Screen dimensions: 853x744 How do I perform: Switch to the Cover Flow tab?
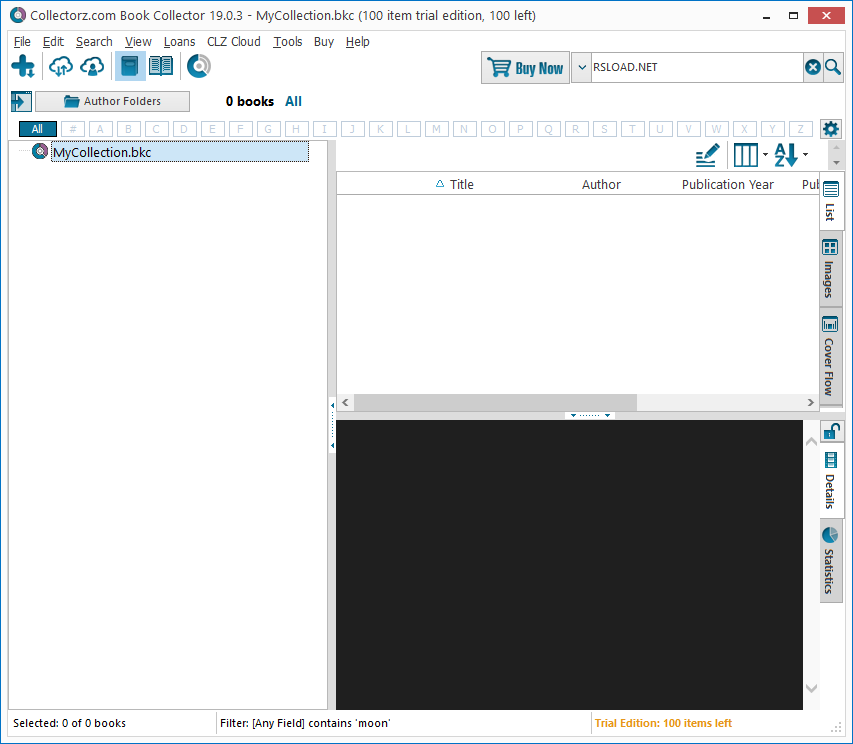point(830,356)
